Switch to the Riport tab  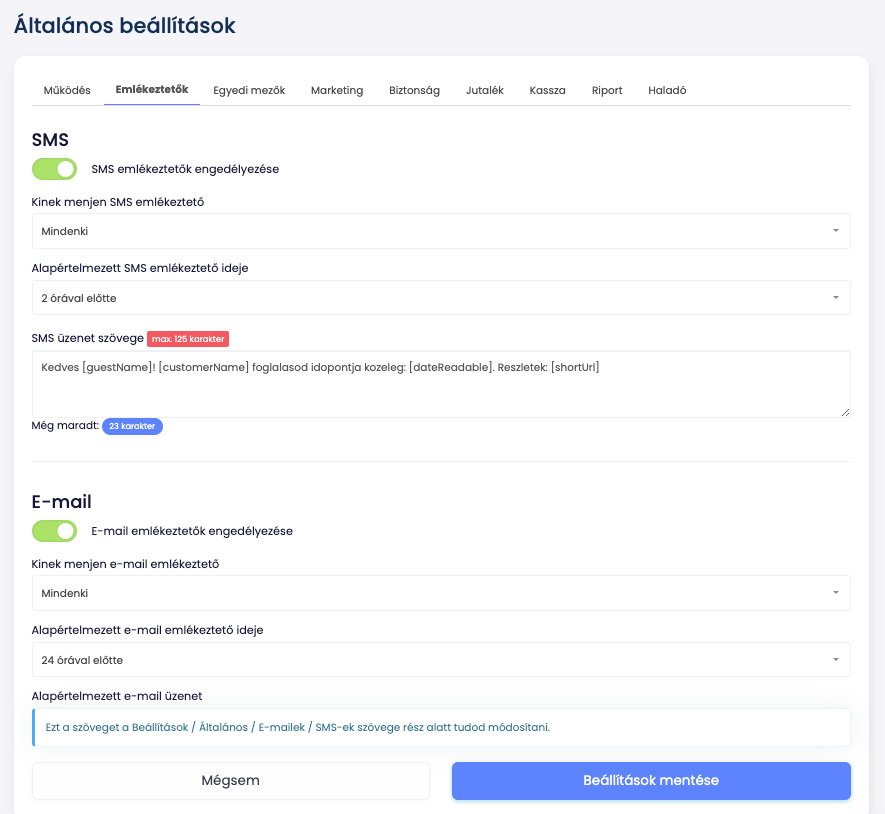tap(607, 90)
